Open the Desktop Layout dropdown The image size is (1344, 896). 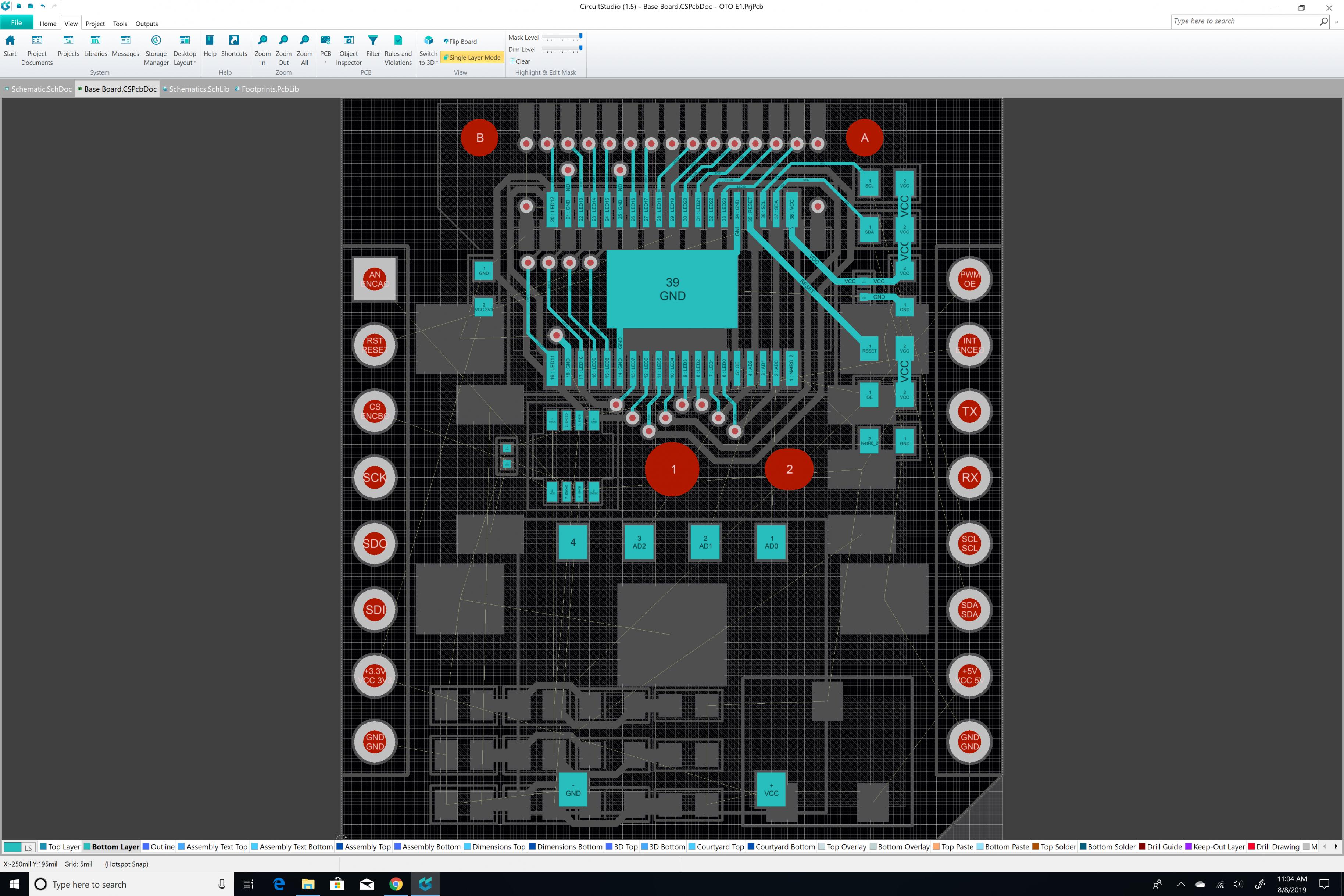(185, 50)
